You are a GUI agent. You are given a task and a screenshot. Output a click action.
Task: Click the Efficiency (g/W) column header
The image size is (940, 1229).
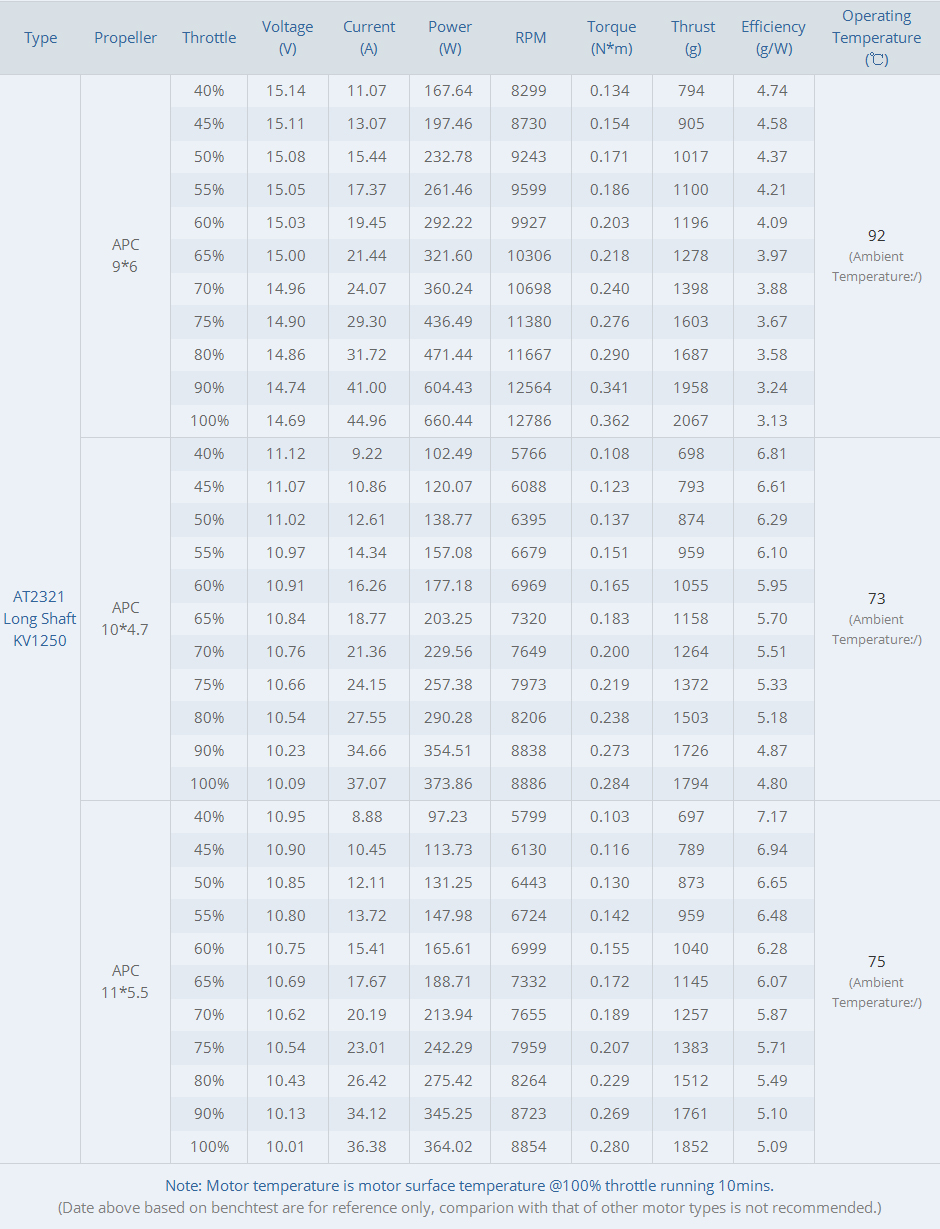[773, 38]
